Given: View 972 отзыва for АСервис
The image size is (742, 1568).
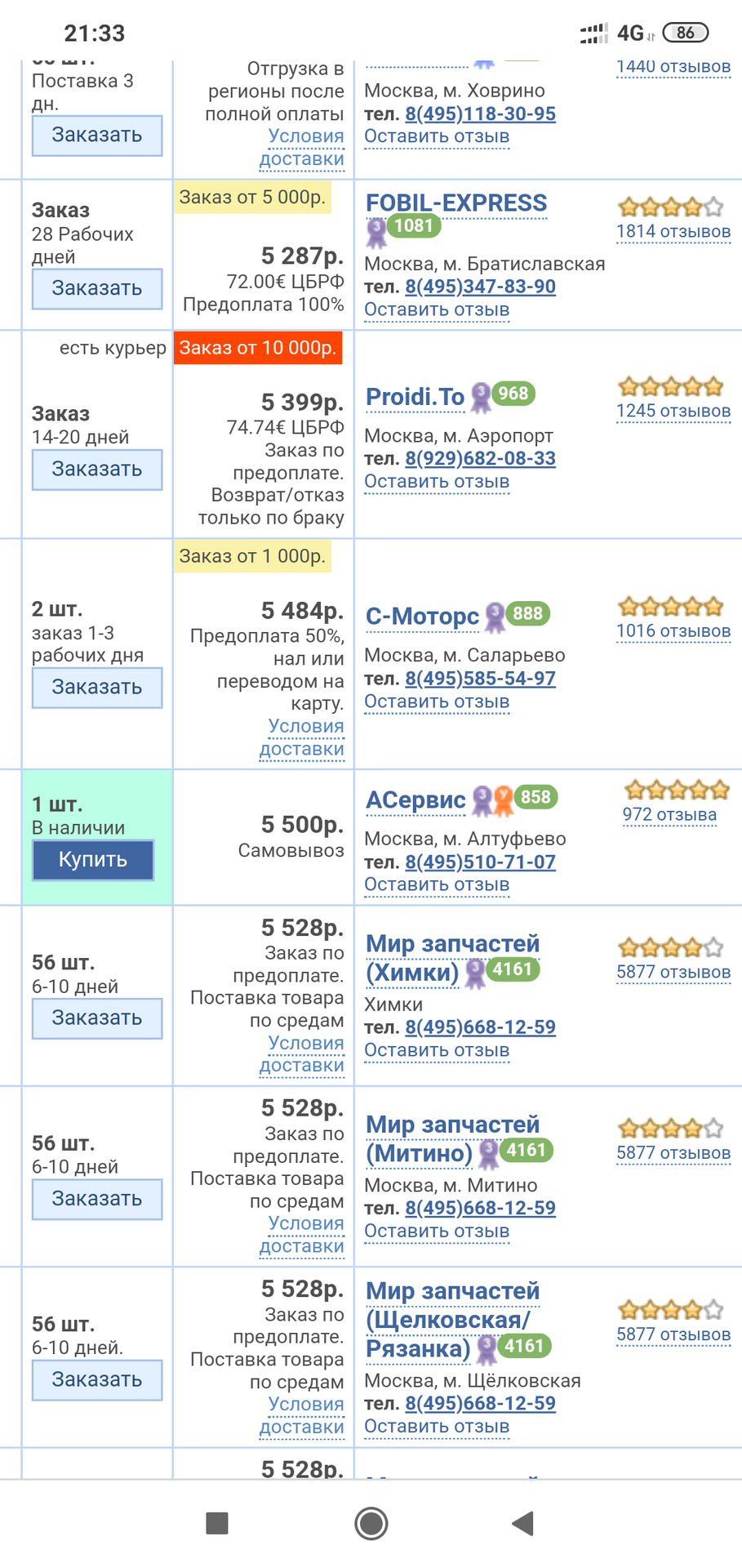Looking at the screenshot, I should tap(669, 815).
